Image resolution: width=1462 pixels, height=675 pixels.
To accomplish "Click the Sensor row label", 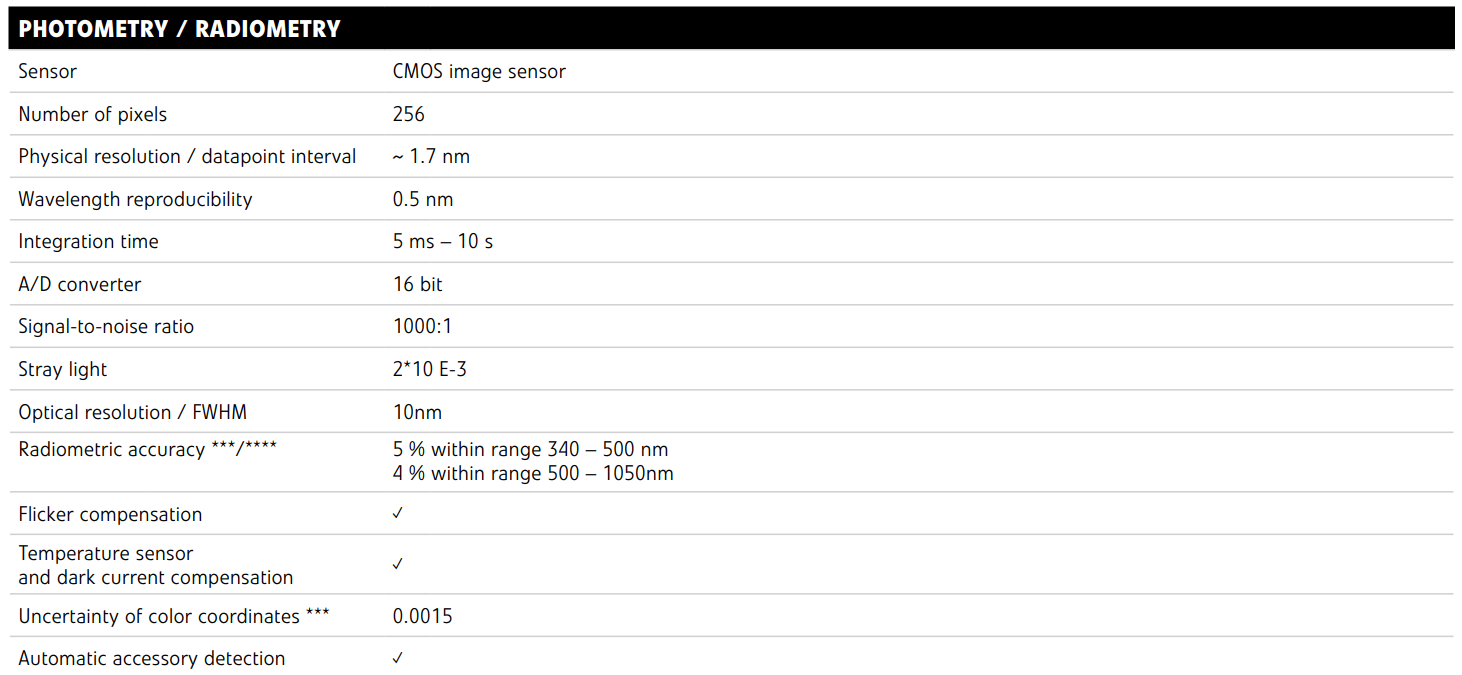I will point(47,72).
